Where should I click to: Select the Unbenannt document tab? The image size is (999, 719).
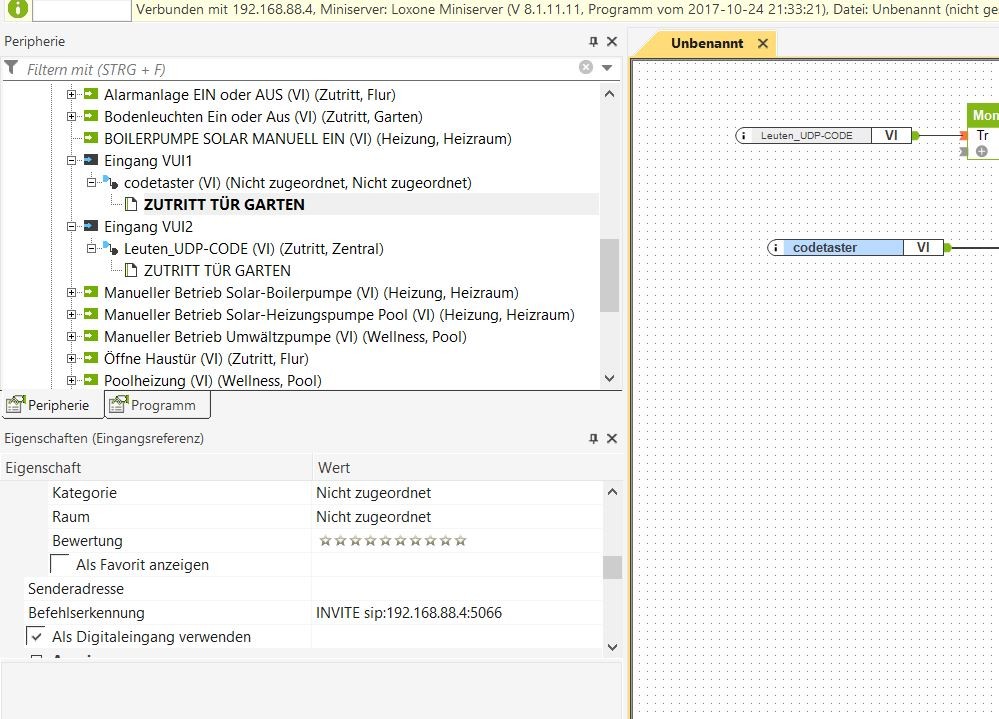706,43
